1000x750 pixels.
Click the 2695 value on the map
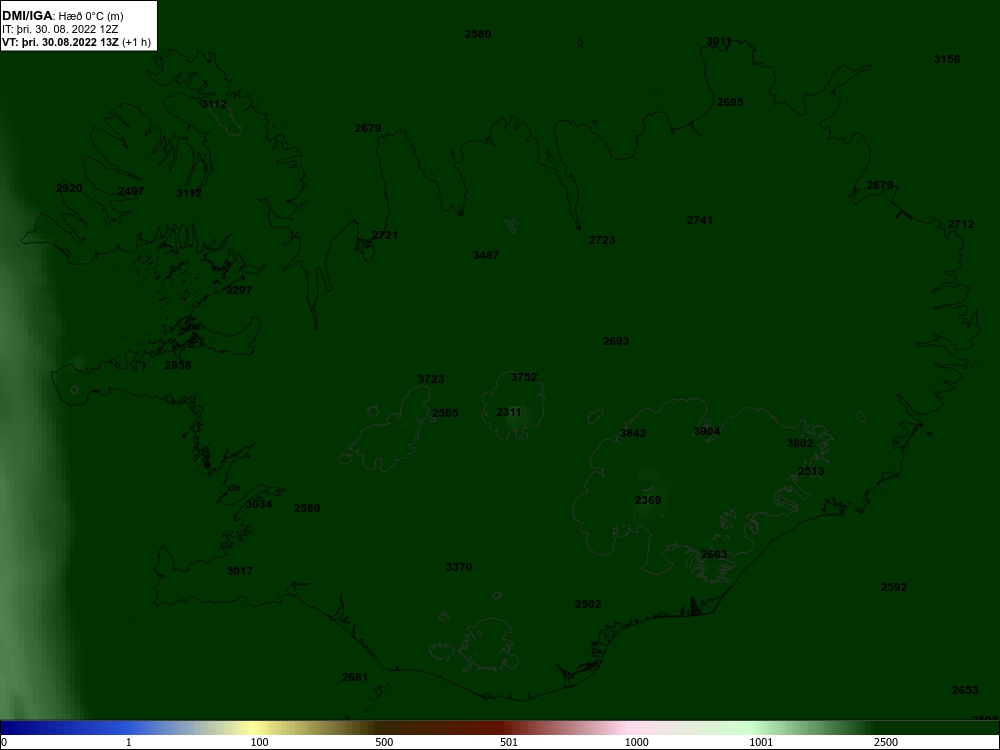[730, 102]
